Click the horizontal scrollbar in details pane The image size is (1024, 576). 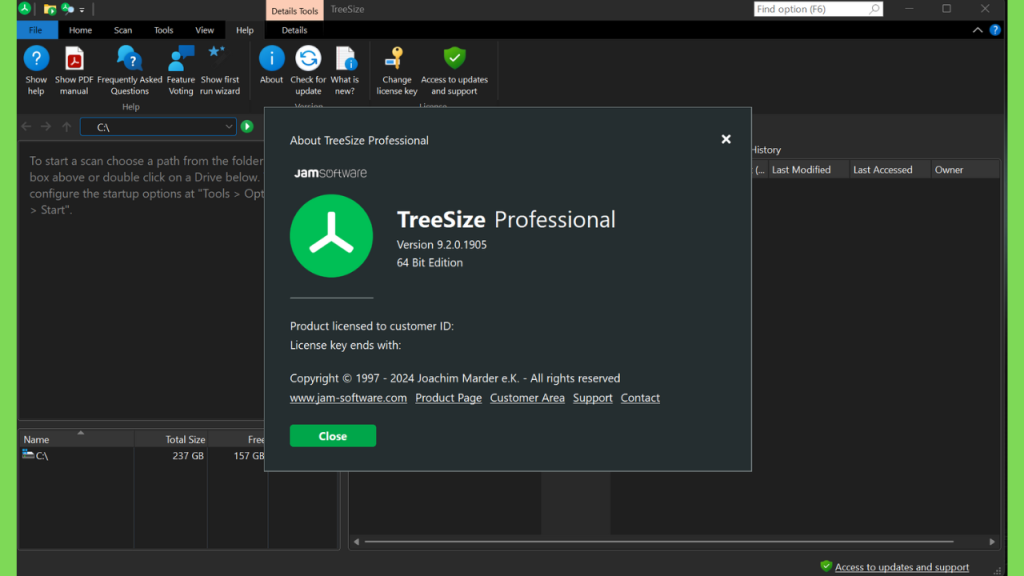coord(659,541)
